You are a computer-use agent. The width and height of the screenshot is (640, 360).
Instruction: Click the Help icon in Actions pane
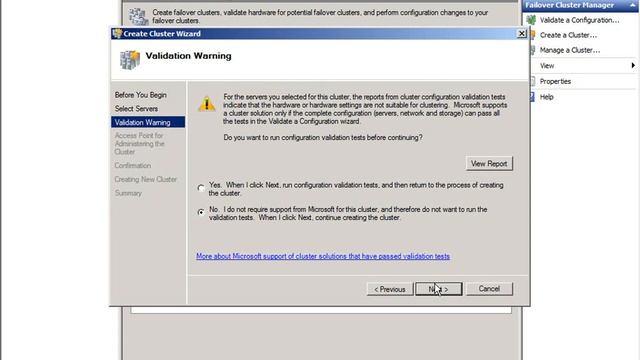[x=532, y=97]
